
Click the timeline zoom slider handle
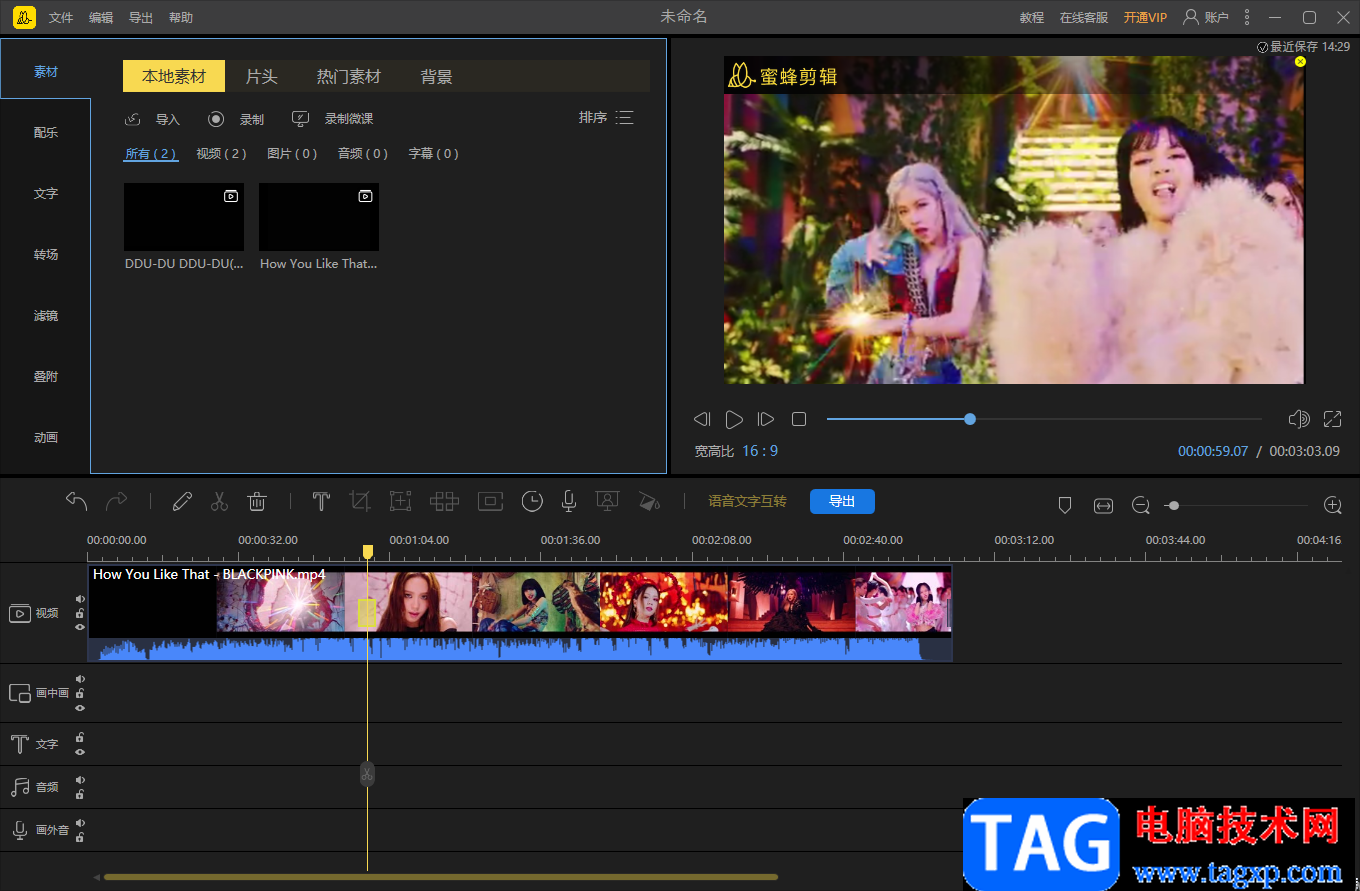(x=1174, y=506)
